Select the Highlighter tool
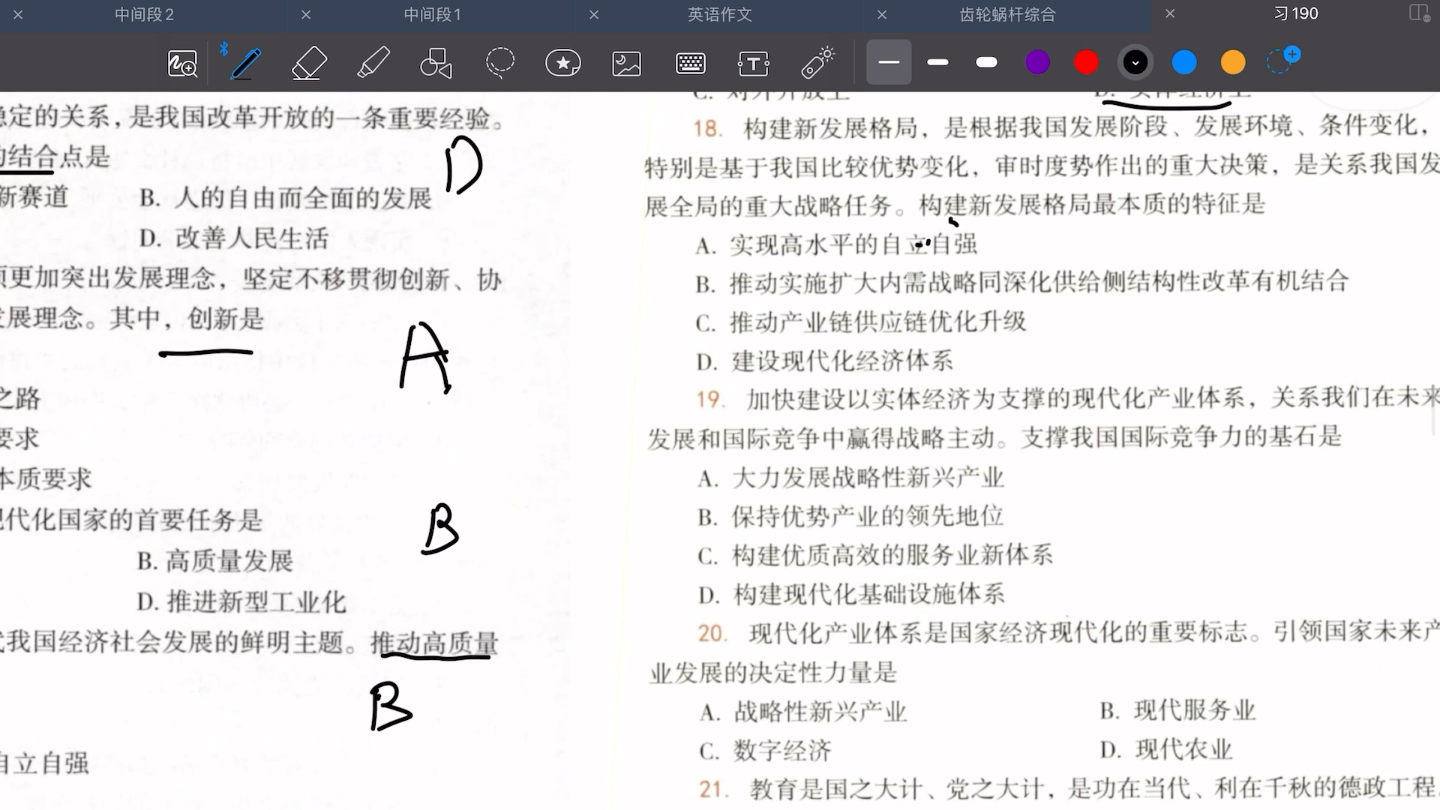This screenshot has height=810, width=1440. [x=373, y=63]
